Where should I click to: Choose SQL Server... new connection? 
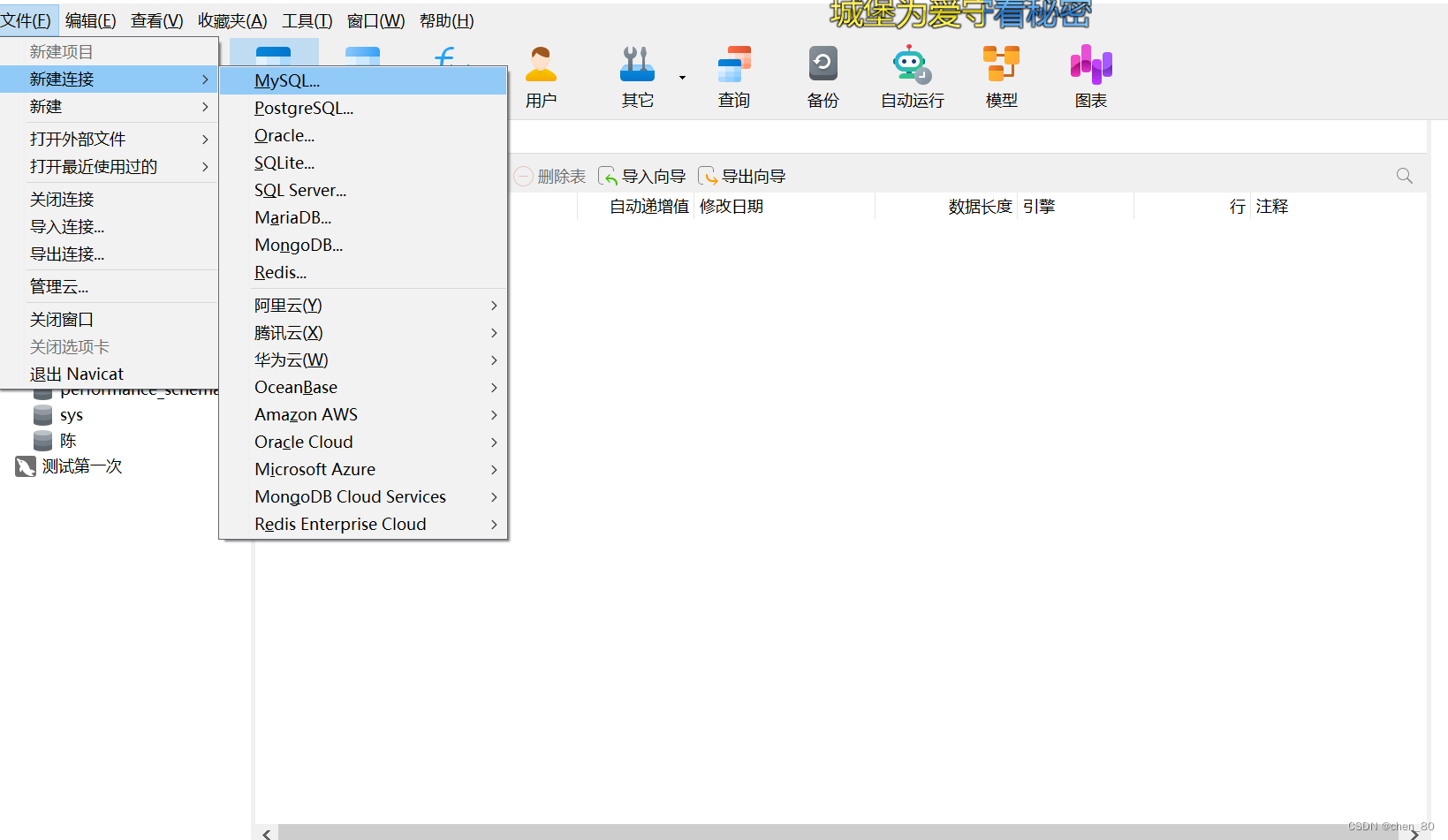363,190
